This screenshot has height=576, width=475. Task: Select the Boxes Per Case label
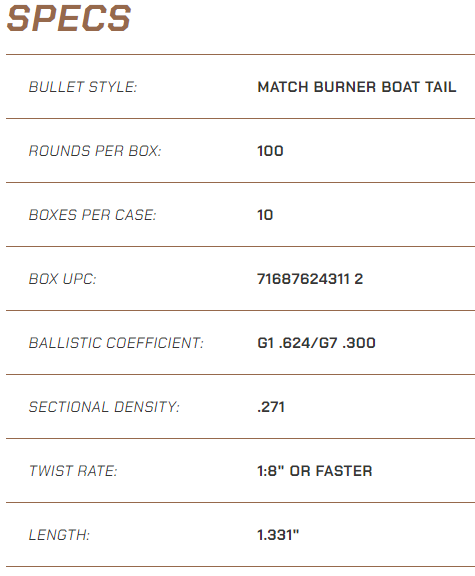93,215
